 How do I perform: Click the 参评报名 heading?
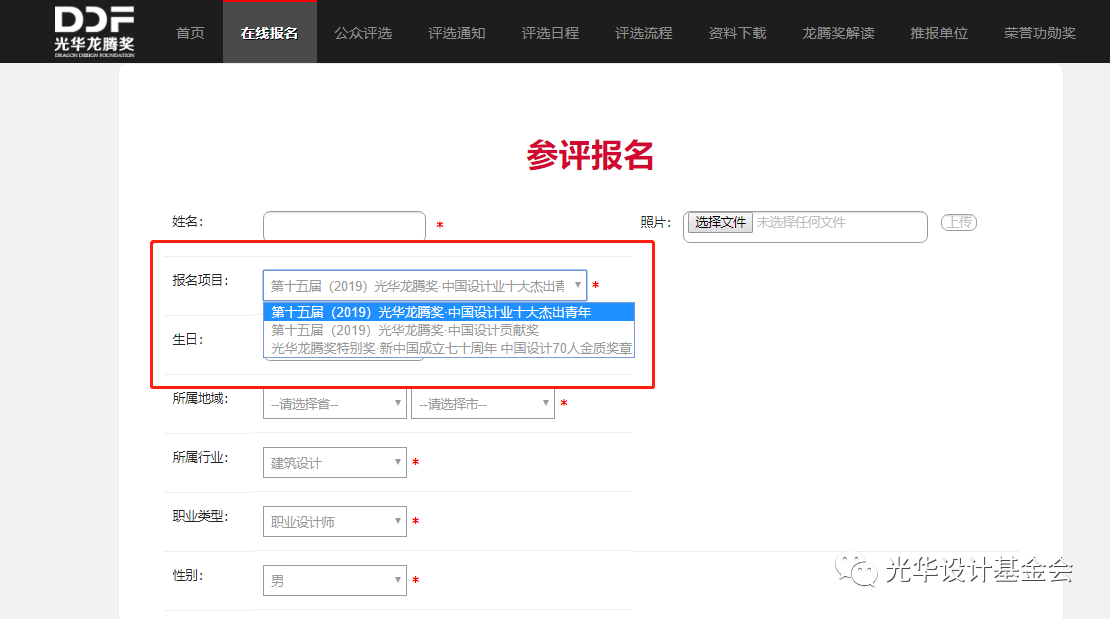coord(590,155)
